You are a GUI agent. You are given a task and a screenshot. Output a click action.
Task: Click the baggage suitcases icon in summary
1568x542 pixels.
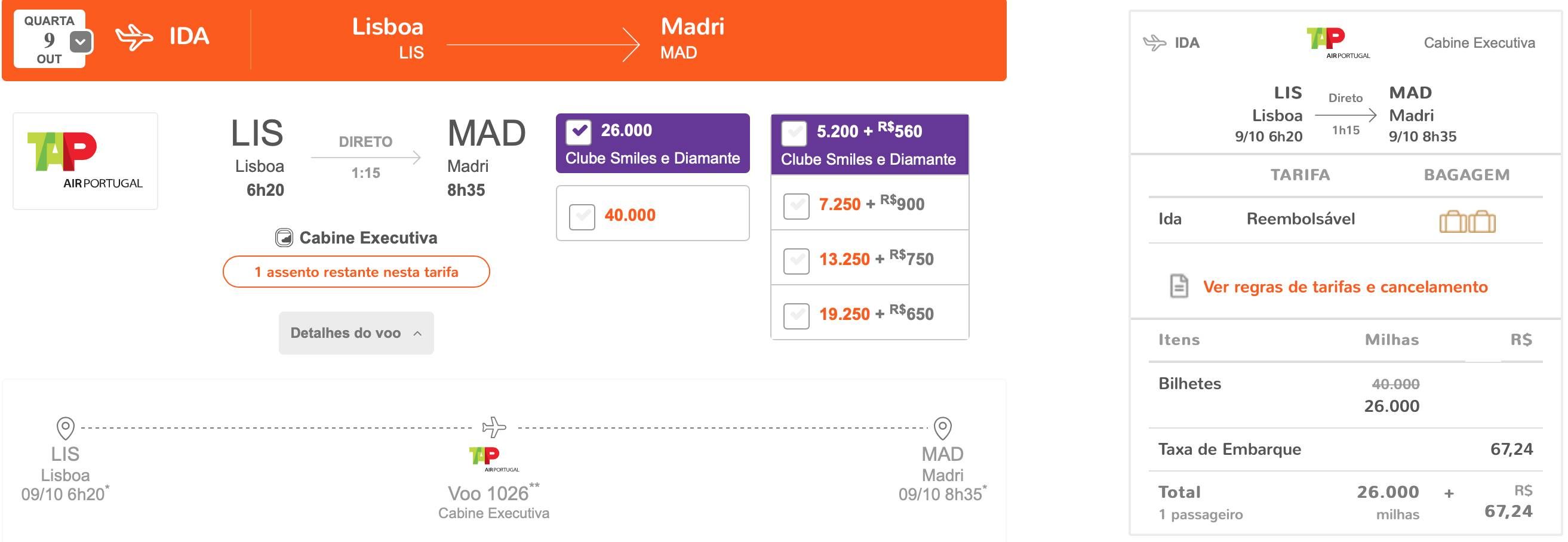tap(1467, 221)
